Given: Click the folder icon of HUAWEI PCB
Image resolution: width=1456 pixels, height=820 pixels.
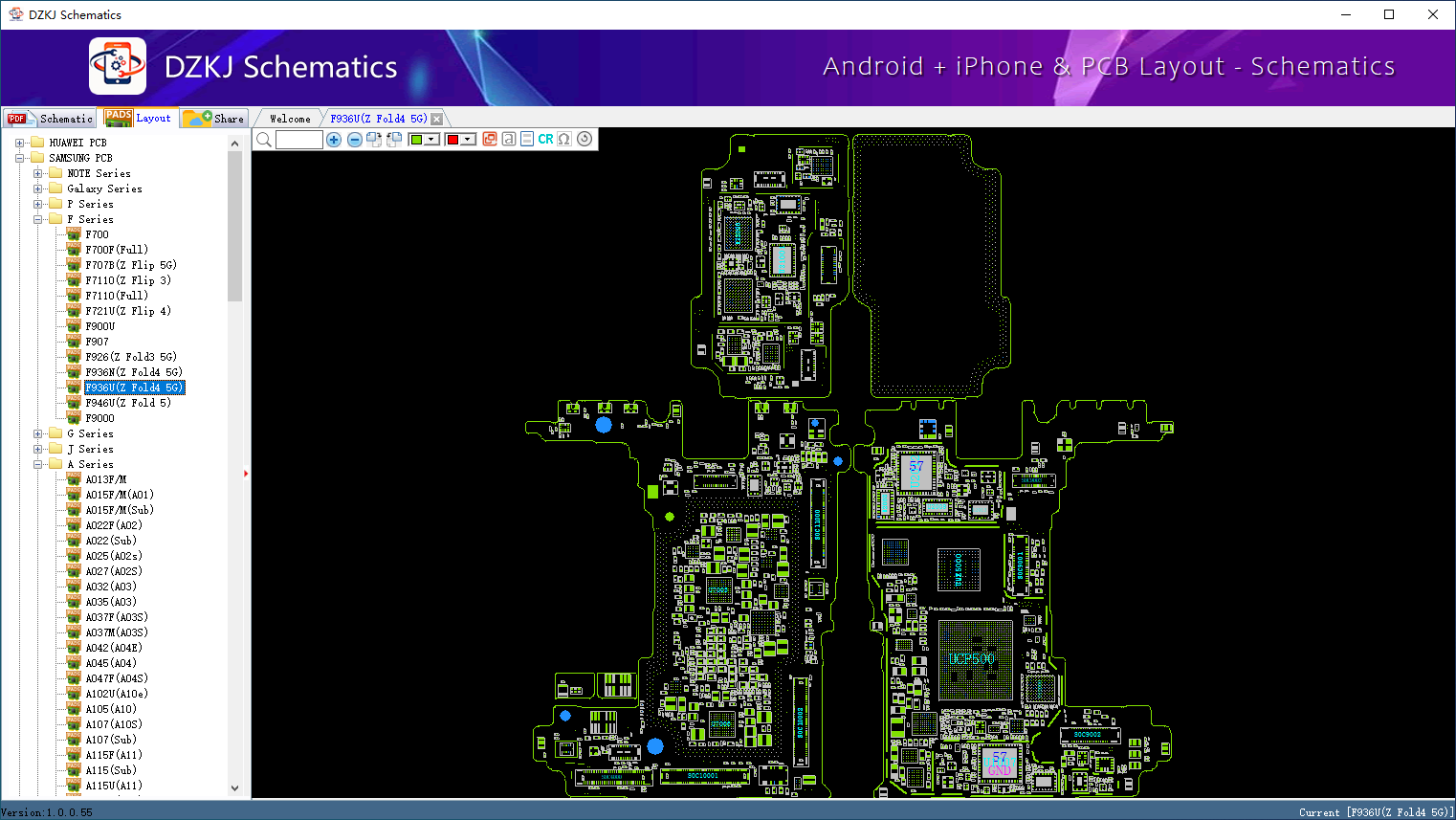Looking at the screenshot, I should [37, 143].
